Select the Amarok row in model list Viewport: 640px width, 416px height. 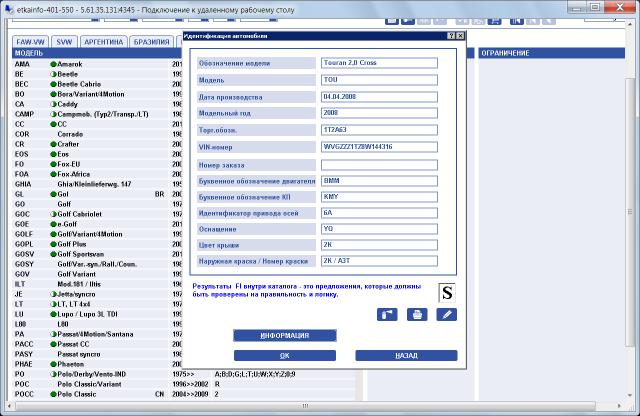click(x=97, y=65)
